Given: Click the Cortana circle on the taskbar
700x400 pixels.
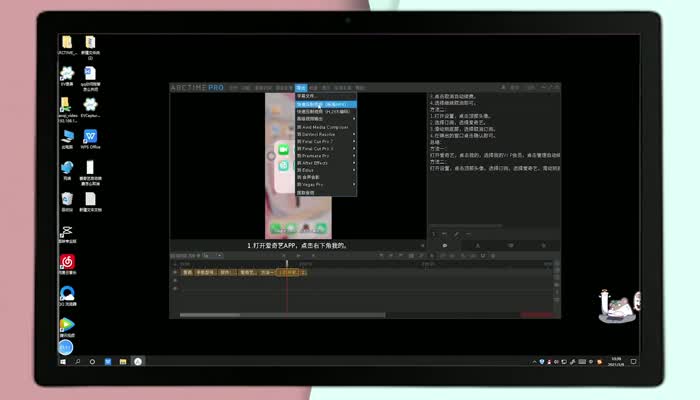Looking at the screenshot, I should (x=92, y=362).
